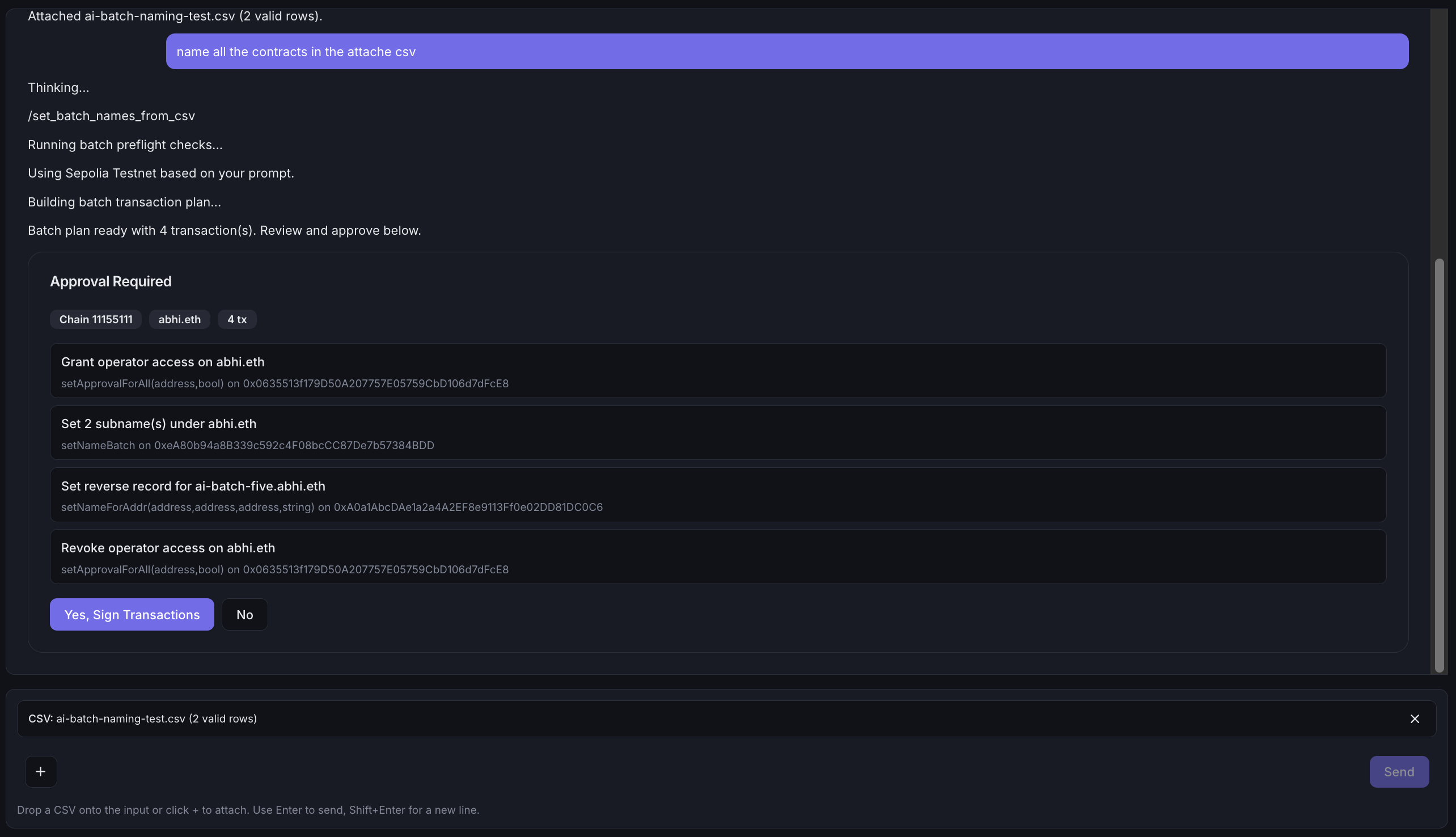Viewport: 1456px width, 837px height.
Task: Select Grant operator access transaction row
Action: pos(718,371)
